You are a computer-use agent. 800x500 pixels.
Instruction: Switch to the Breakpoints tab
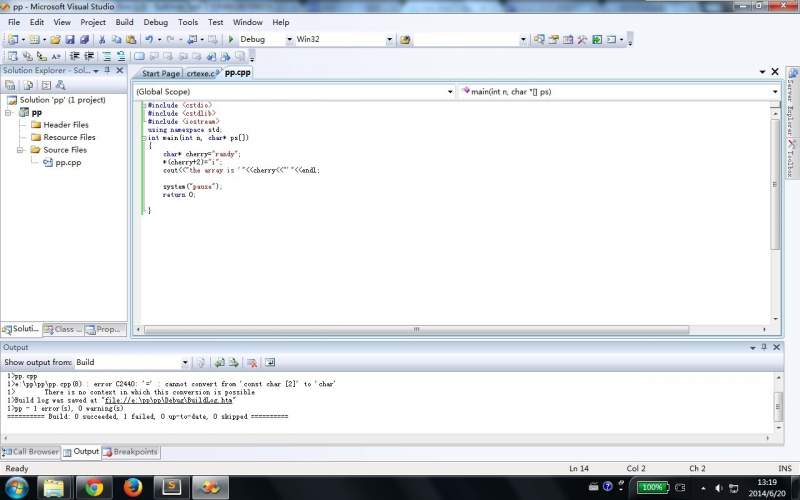(131, 452)
